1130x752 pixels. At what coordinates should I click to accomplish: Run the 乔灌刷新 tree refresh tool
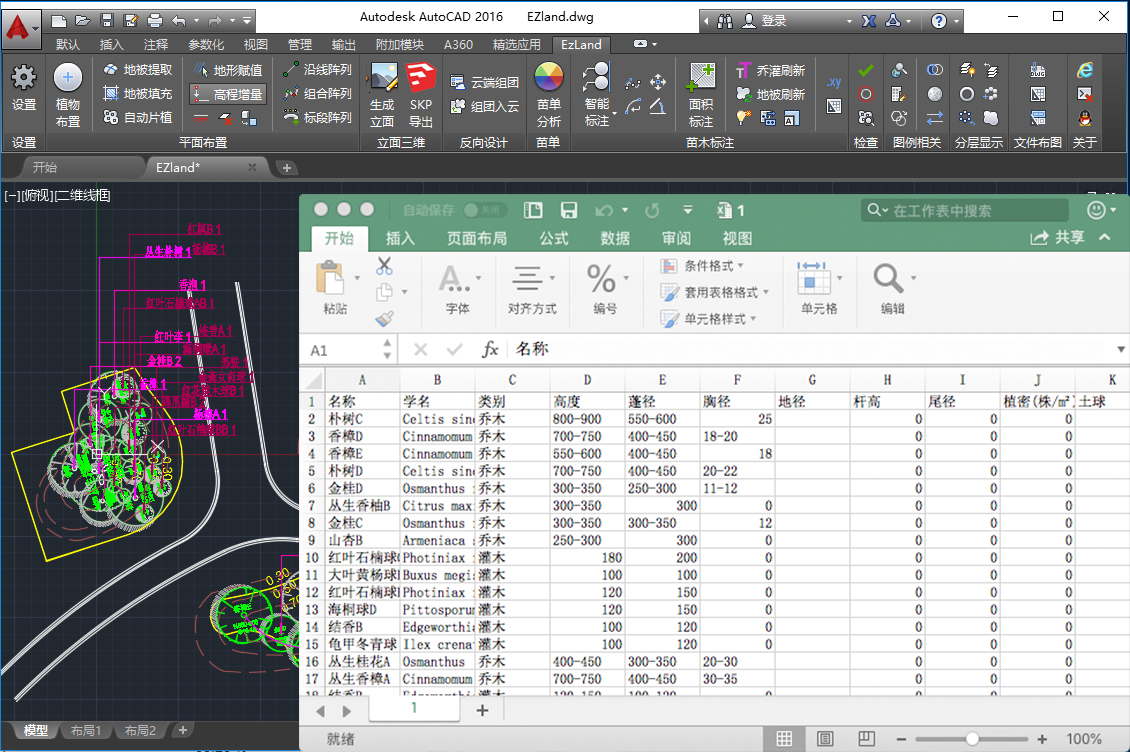[770, 71]
